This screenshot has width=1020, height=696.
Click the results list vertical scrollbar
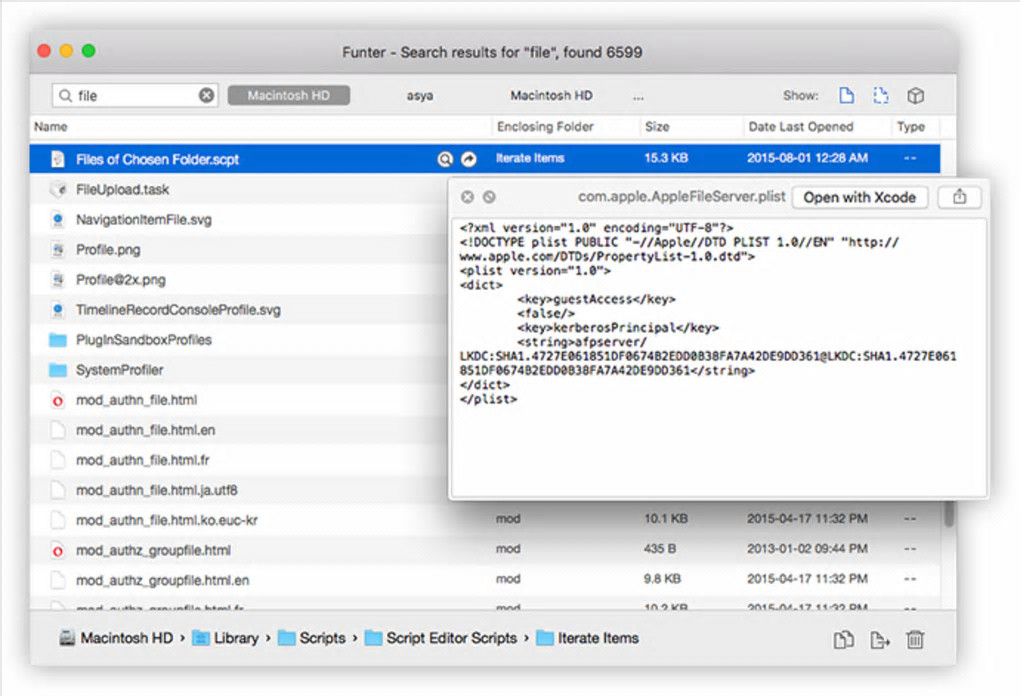click(x=949, y=514)
